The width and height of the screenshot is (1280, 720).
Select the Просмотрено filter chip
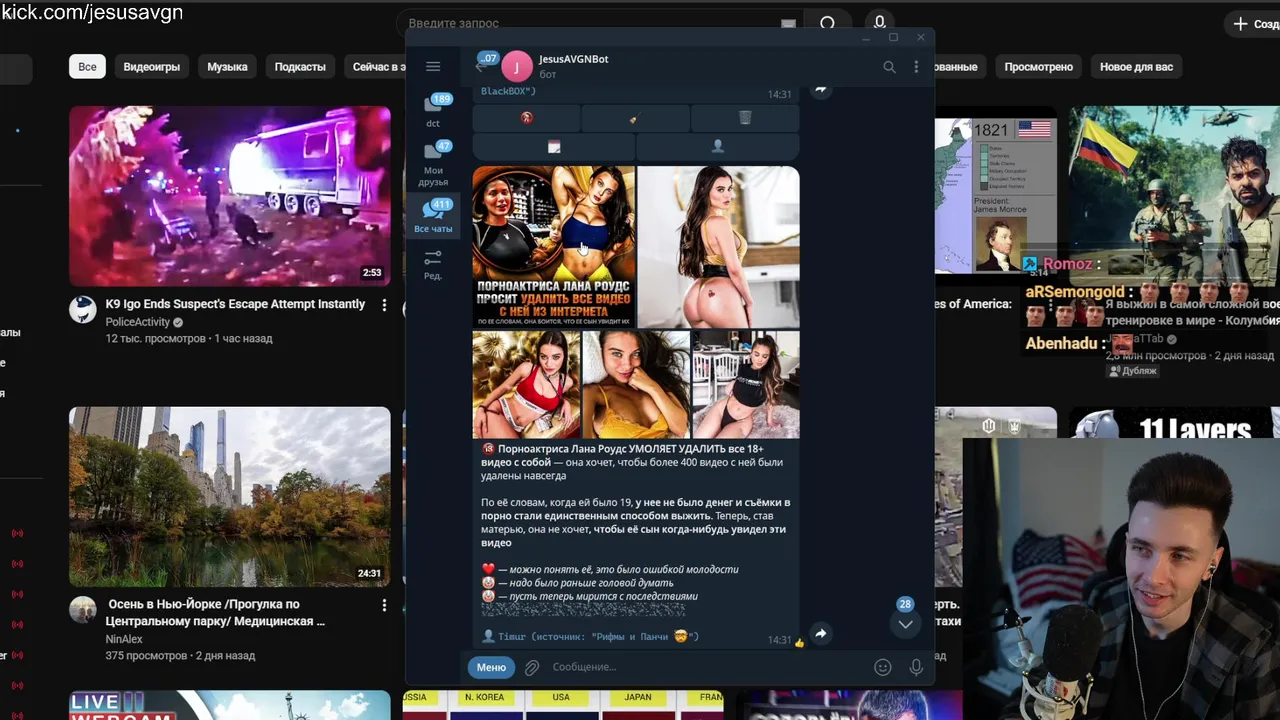(x=1038, y=67)
